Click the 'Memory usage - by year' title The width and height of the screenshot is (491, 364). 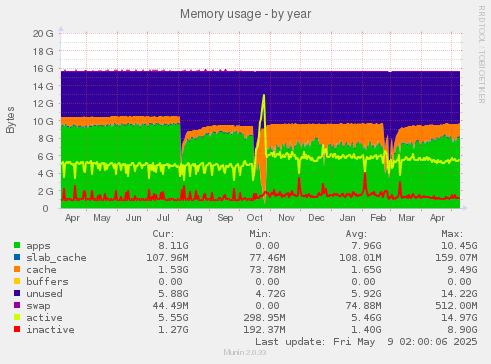pyautogui.click(x=246, y=14)
